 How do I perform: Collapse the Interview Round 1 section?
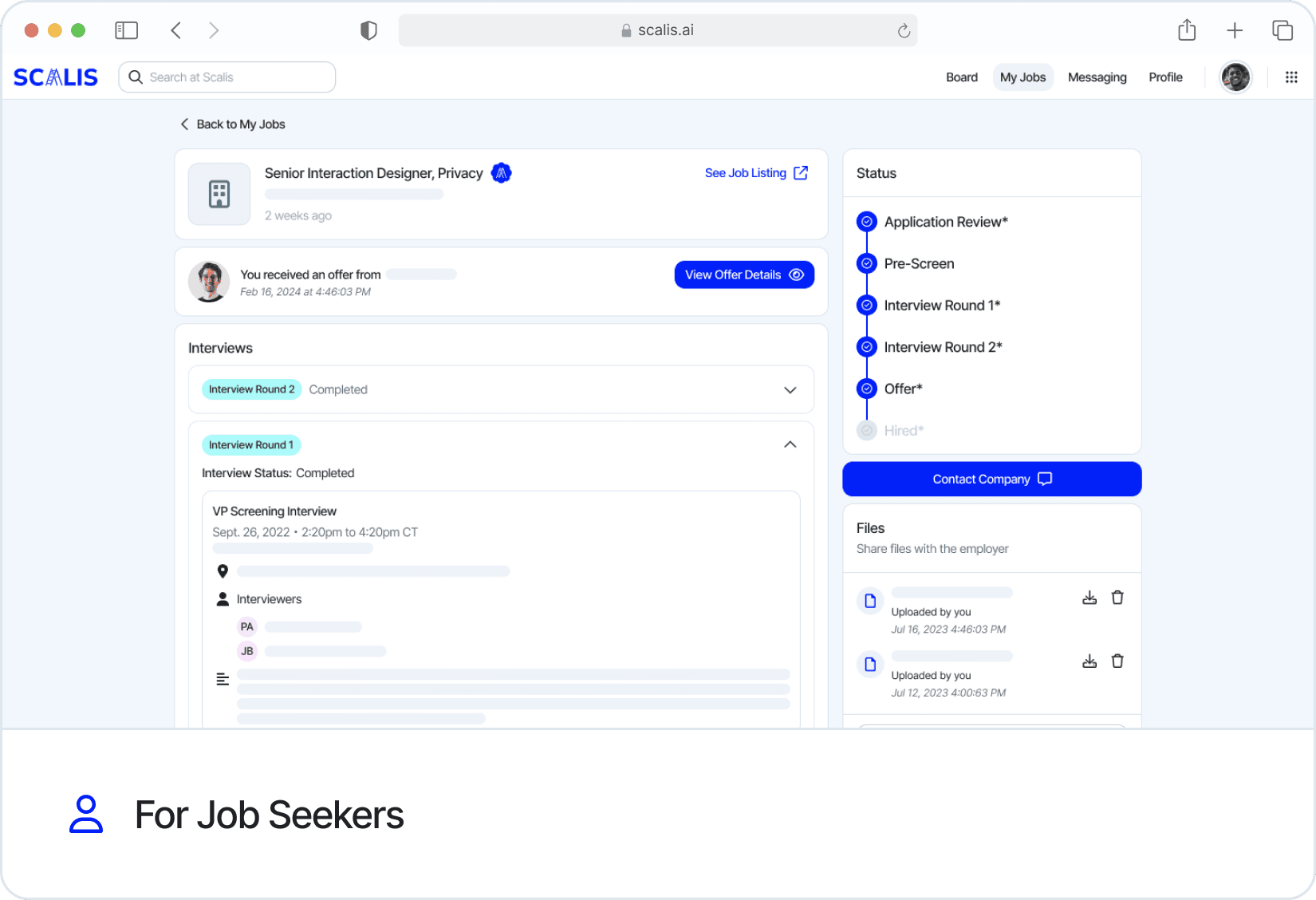[790, 444]
